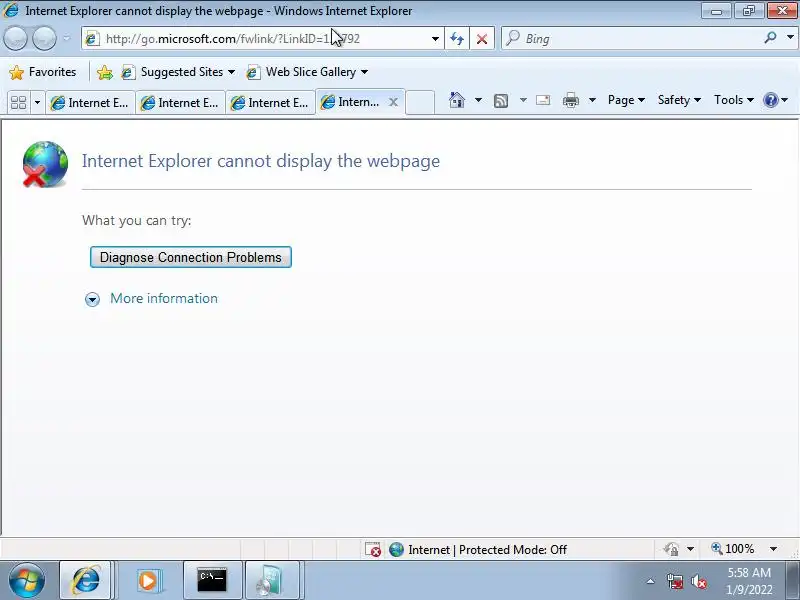Click Internet Protected Mode Off status text
The image size is (800, 600).
[487, 549]
